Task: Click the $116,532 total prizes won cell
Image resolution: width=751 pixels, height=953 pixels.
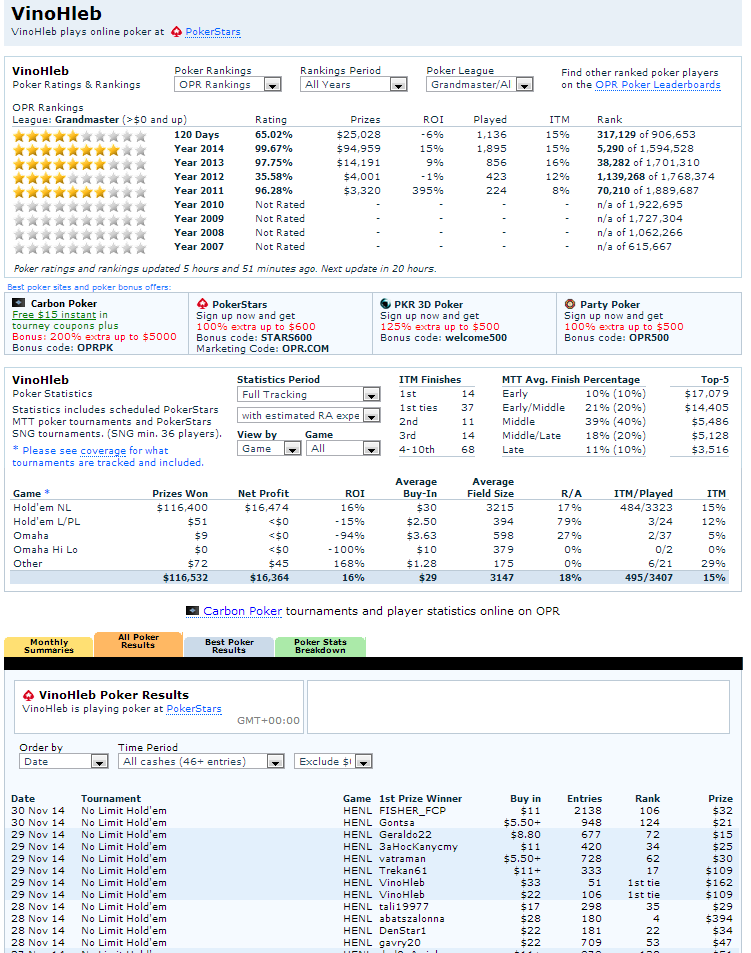Action: tap(185, 577)
